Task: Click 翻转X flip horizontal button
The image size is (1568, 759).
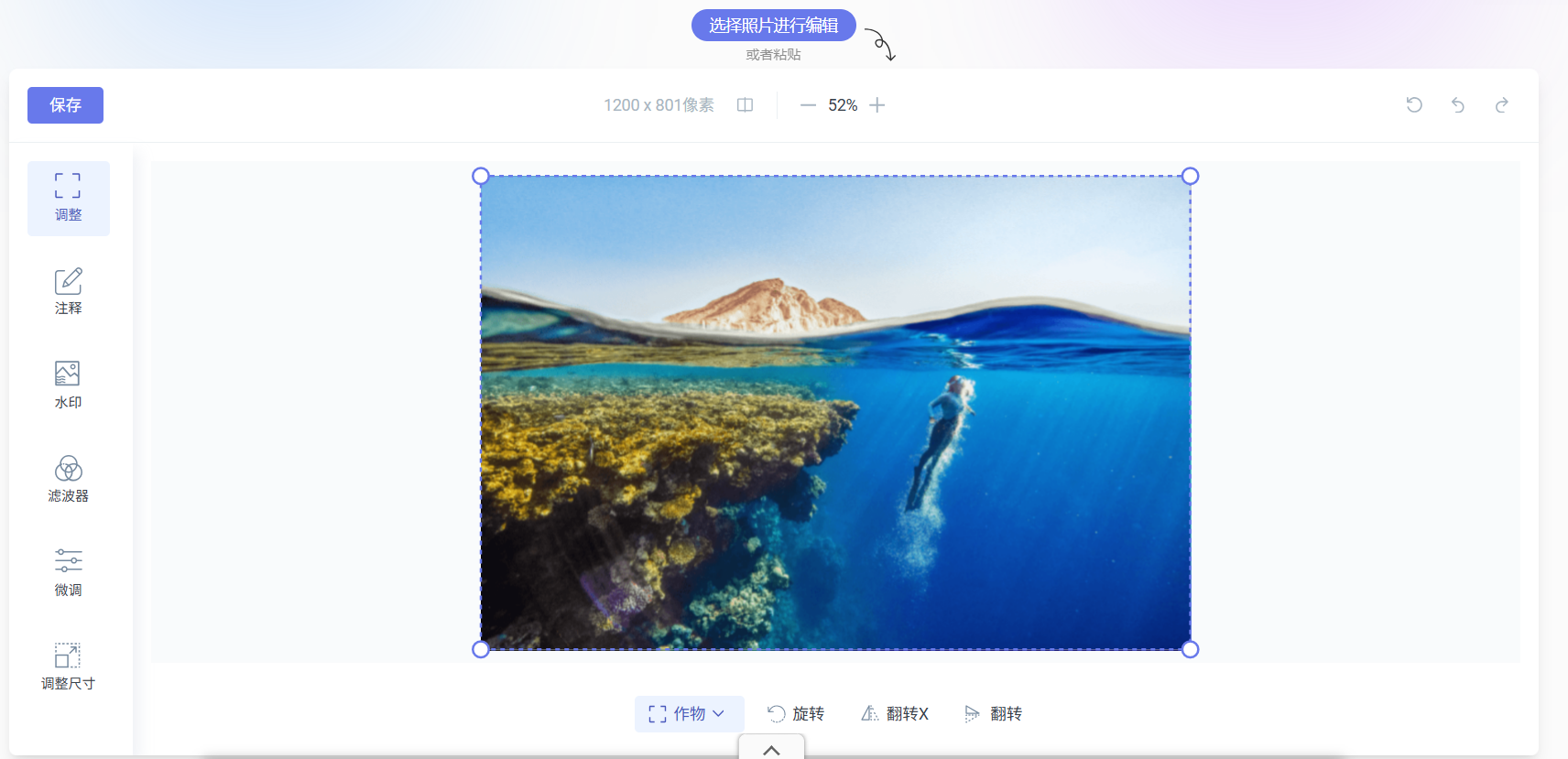Action: 895,713
